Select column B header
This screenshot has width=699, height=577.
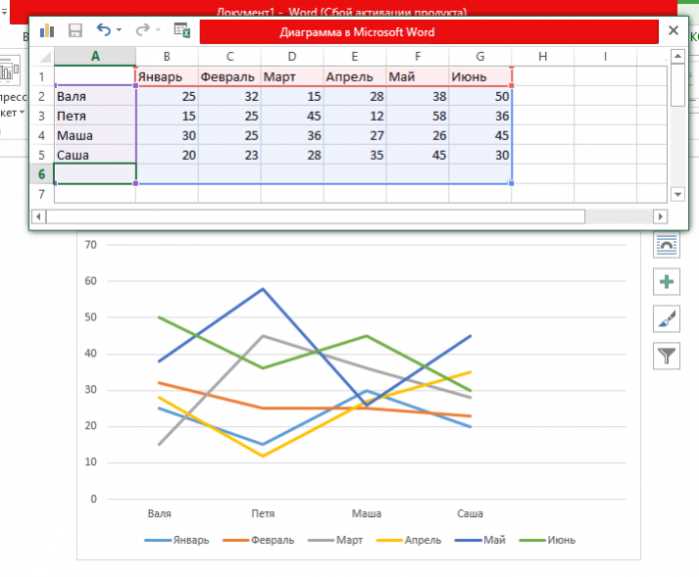167,57
